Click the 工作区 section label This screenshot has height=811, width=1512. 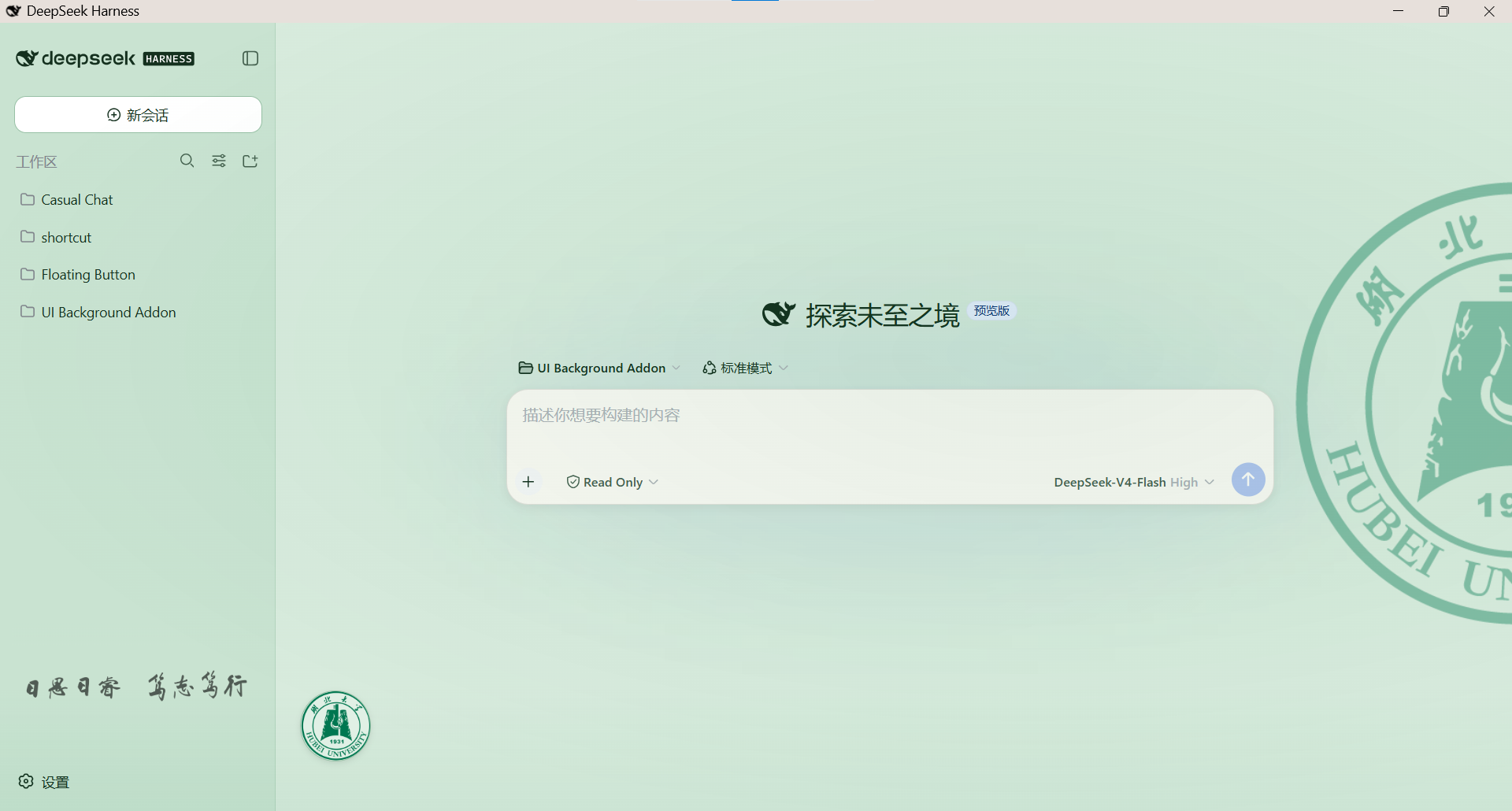point(37,161)
